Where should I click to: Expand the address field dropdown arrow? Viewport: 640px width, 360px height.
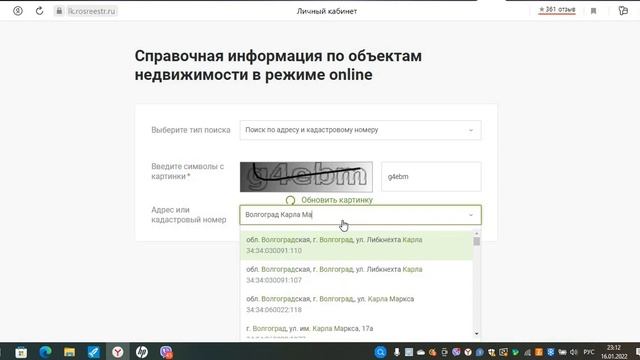pyautogui.click(x=471, y=215)
